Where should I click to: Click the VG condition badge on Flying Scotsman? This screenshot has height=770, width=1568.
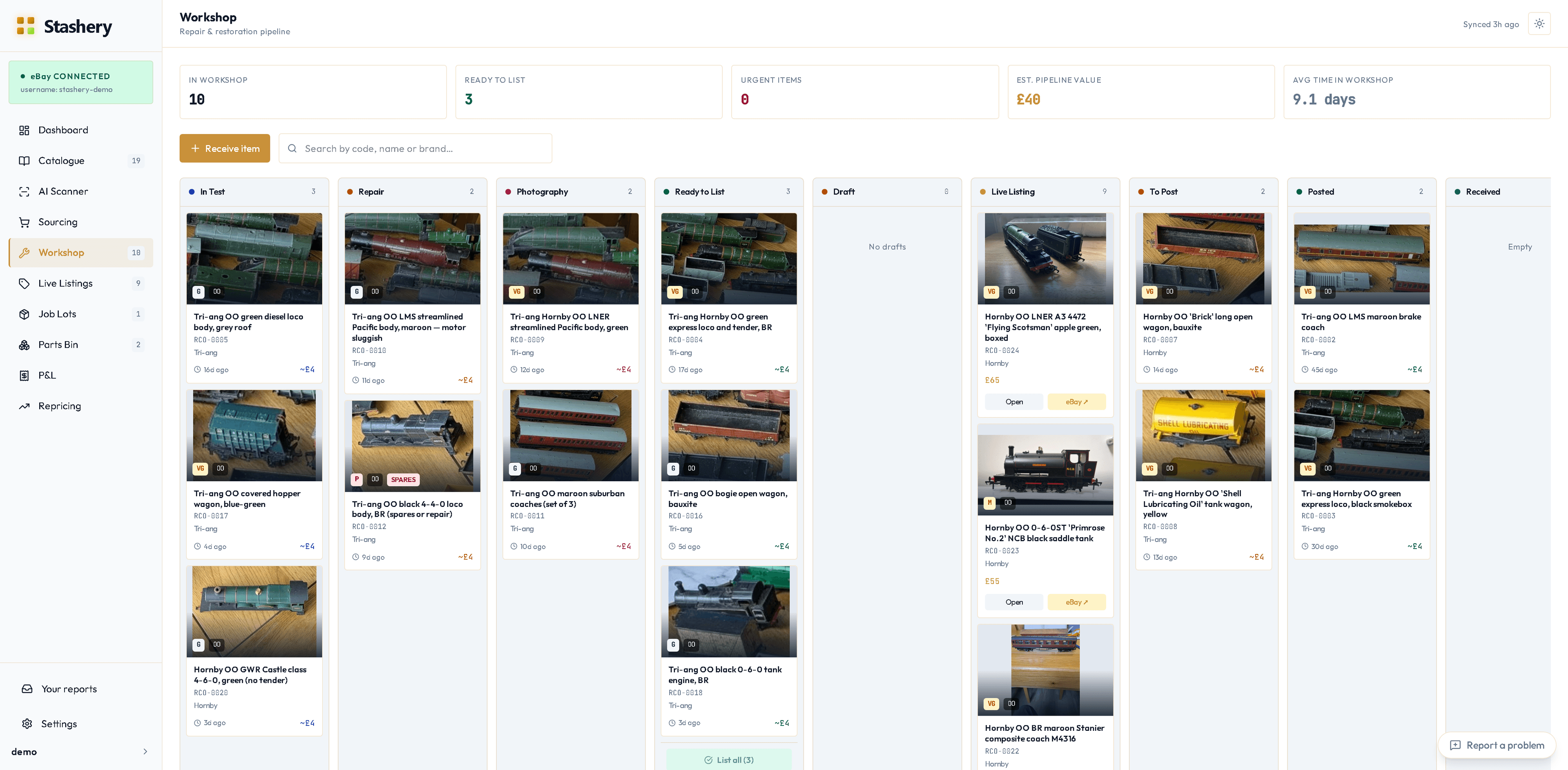point(991,292)
